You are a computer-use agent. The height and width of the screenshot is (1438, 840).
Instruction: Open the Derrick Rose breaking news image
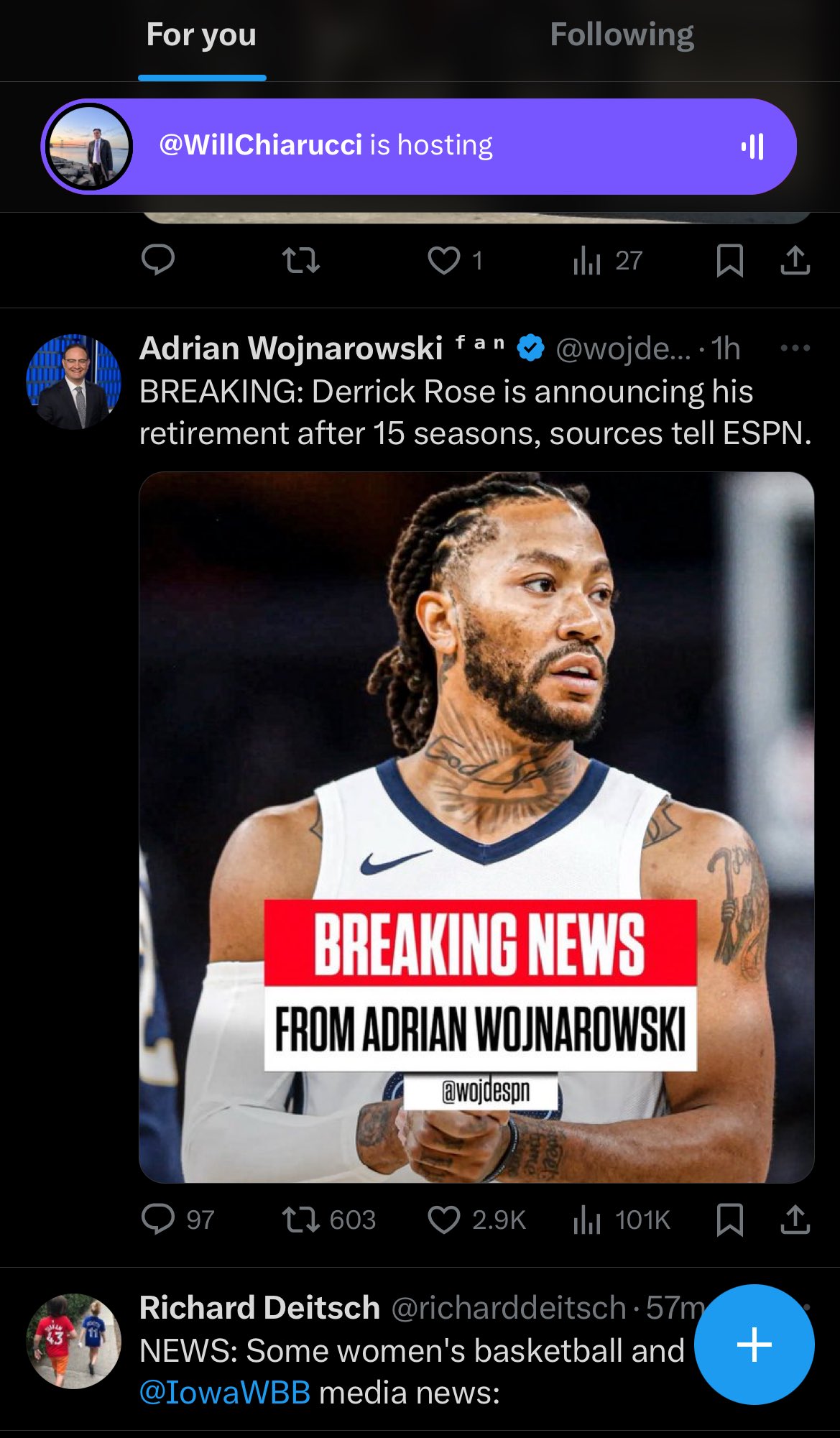pyautogui.click(x=476, y=827)
